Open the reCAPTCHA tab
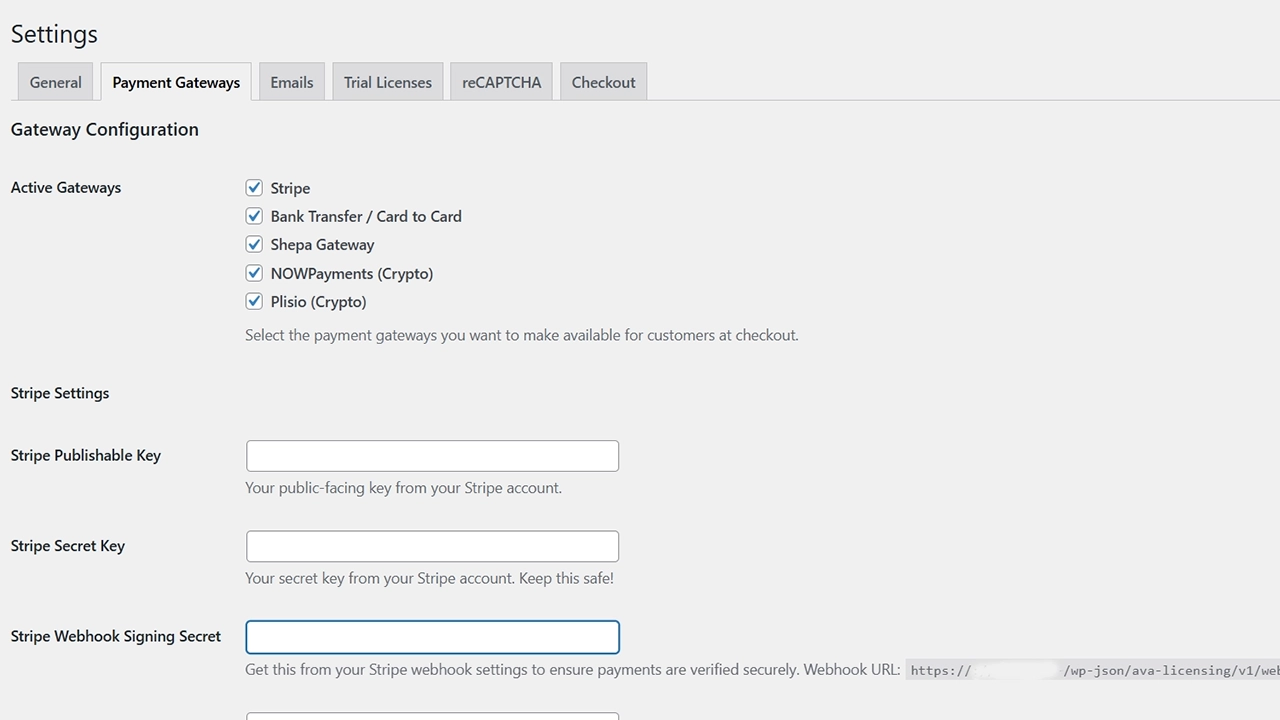This screenshot has height=720, width=1280. pos(501,82)
